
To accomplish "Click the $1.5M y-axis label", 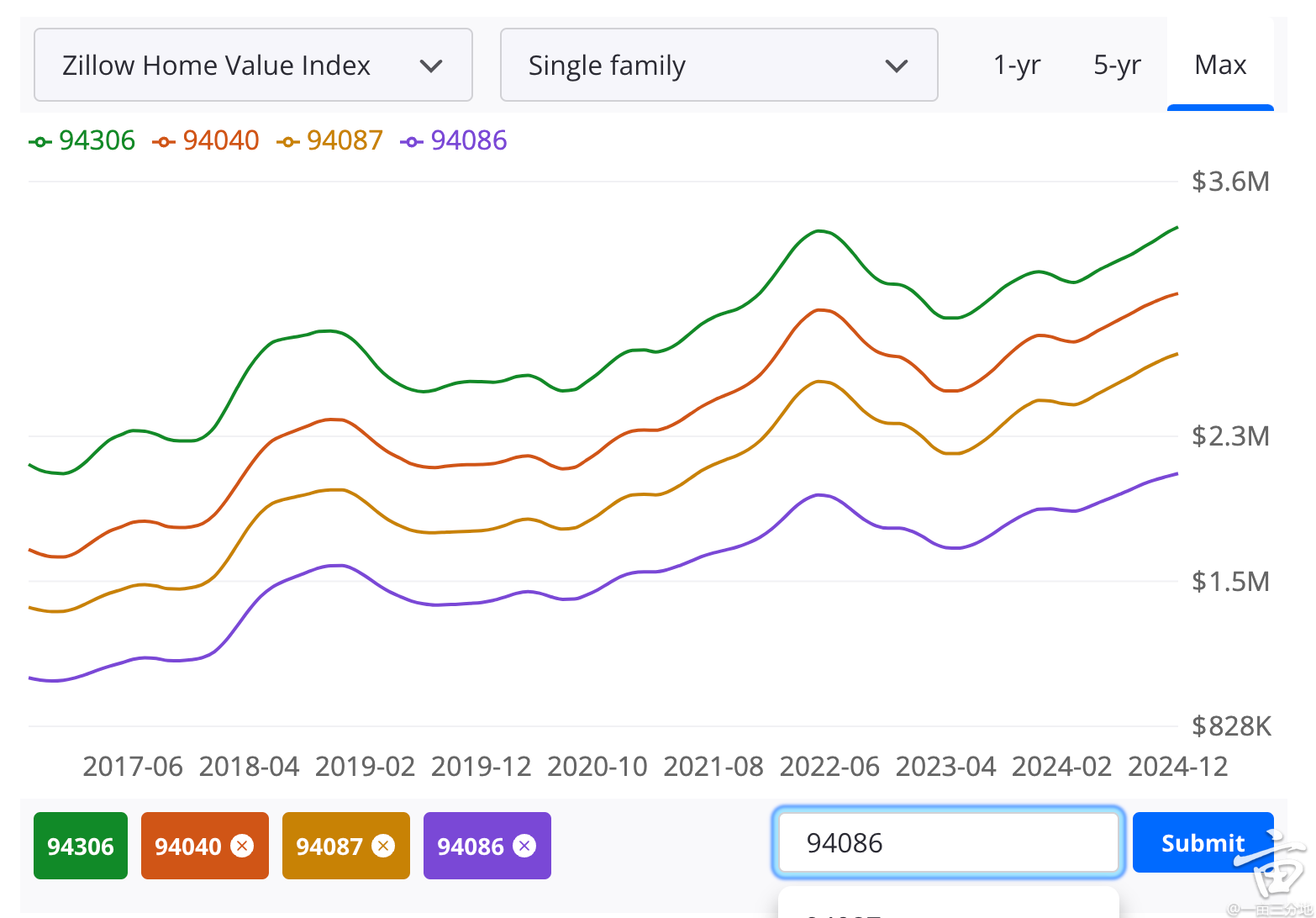I will pyautogui.click(x=1230, y=582).
